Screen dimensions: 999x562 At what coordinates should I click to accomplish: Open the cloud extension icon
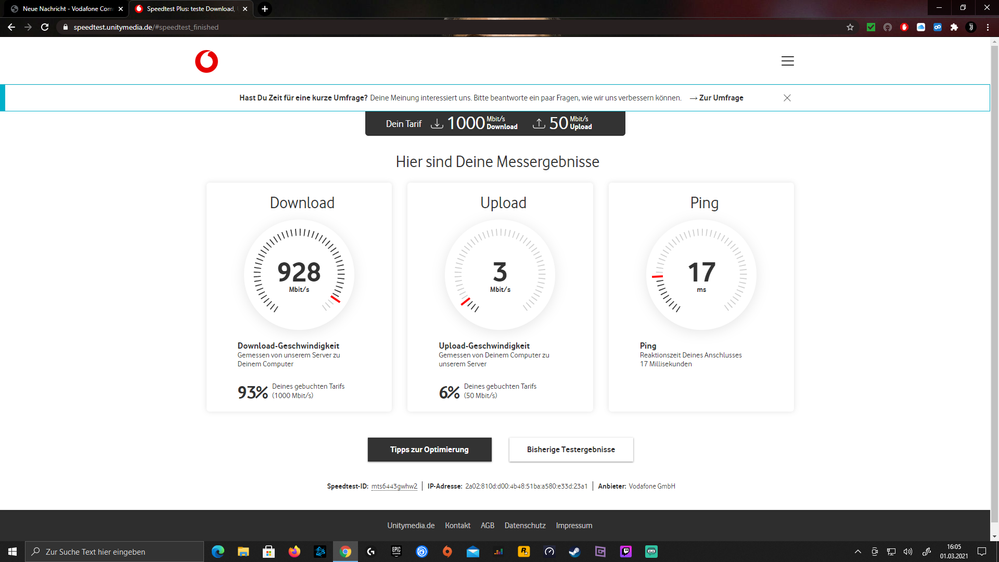[921, 27]
